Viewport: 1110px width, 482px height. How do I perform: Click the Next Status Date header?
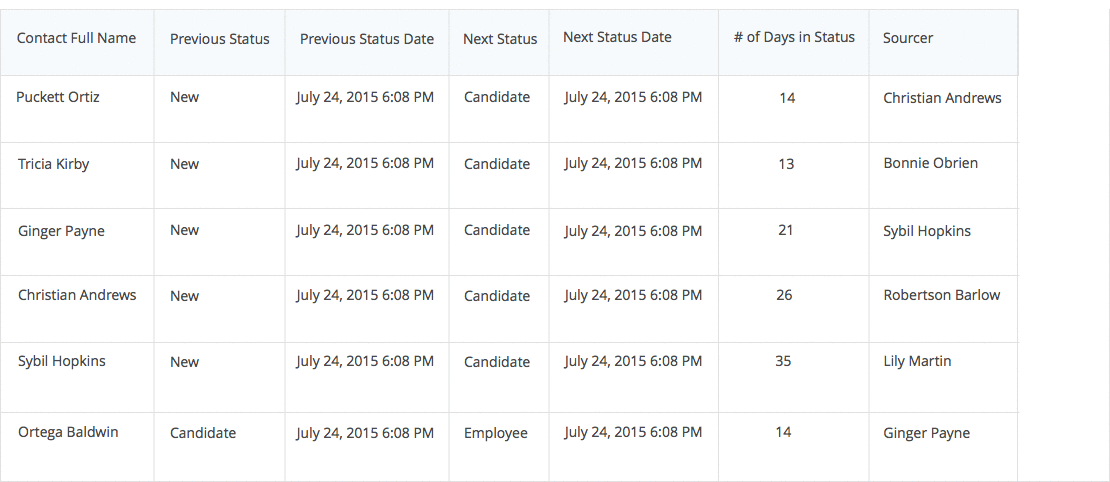617,37
